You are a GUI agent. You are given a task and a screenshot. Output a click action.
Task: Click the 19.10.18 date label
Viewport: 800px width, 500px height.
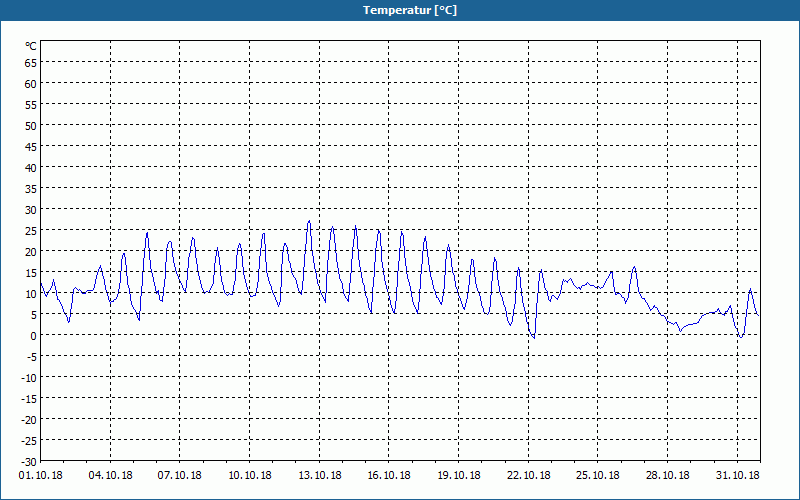point(459,475)
